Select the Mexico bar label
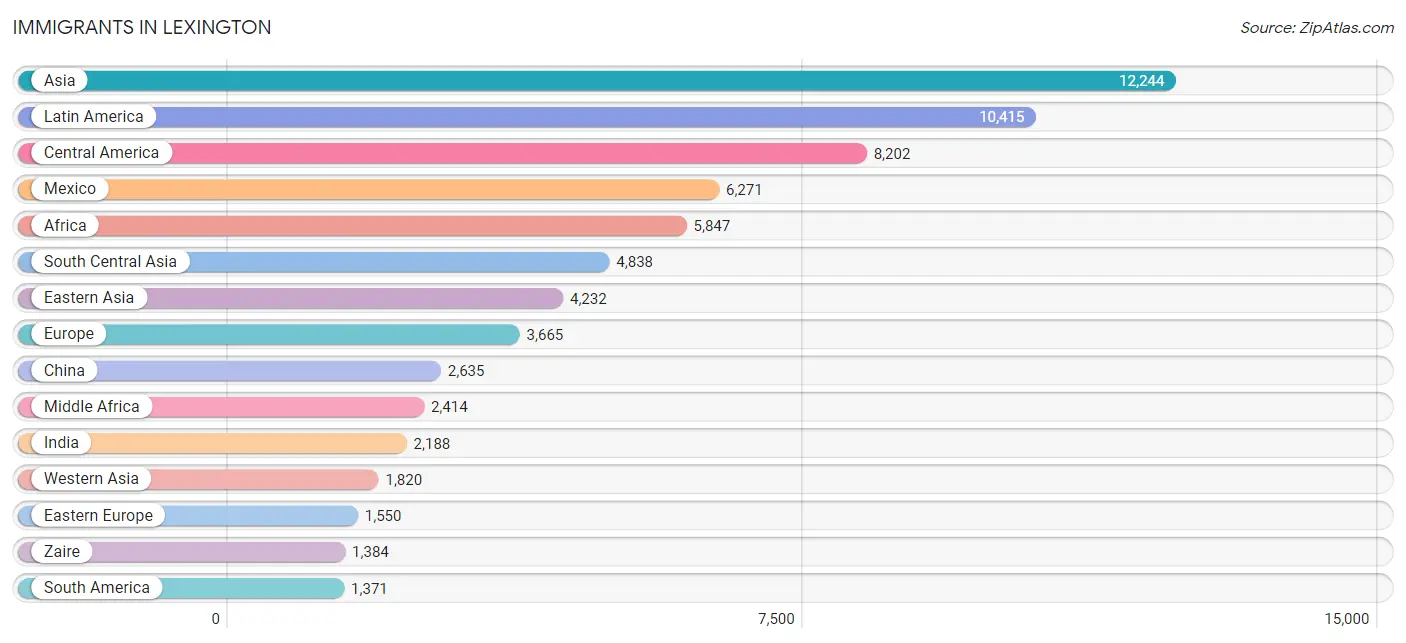 (x=70, y=189)
